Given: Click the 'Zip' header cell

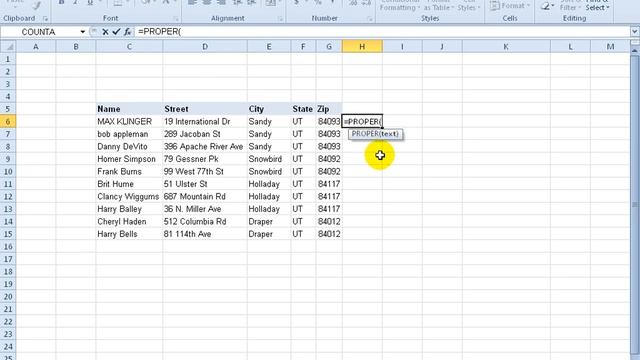Looking at the screenshot, I should tap(329, 109).
